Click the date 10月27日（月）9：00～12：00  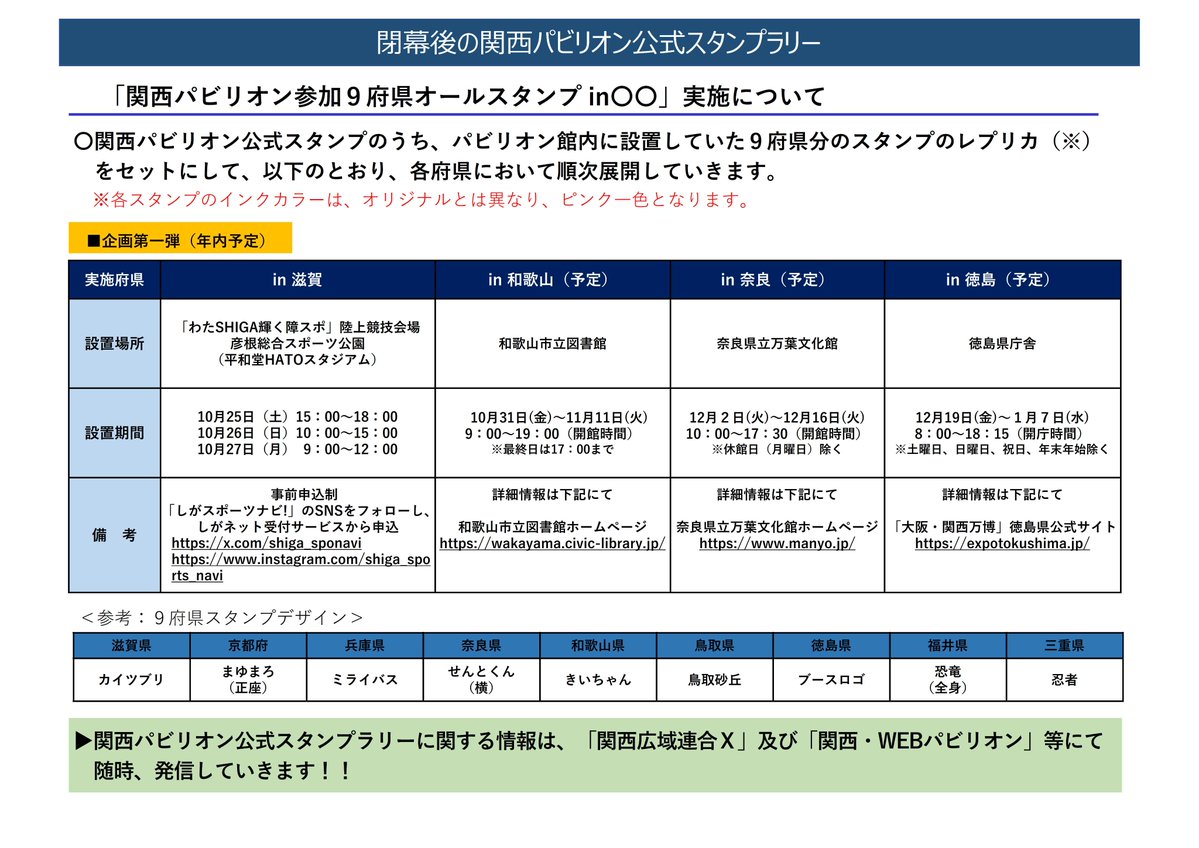click(297, 449)
